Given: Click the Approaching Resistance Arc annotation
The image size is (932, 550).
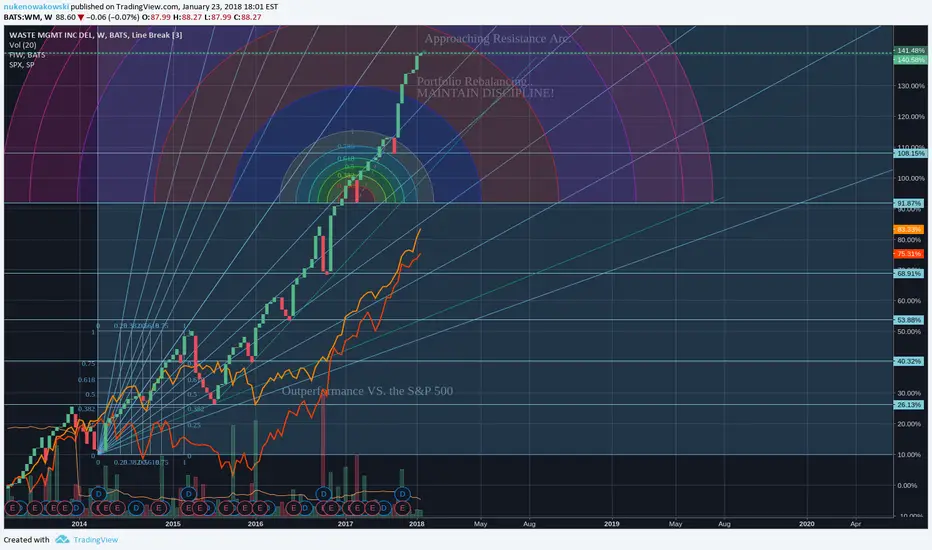Looking at the screenshot, I should click(x=498, y=39).
